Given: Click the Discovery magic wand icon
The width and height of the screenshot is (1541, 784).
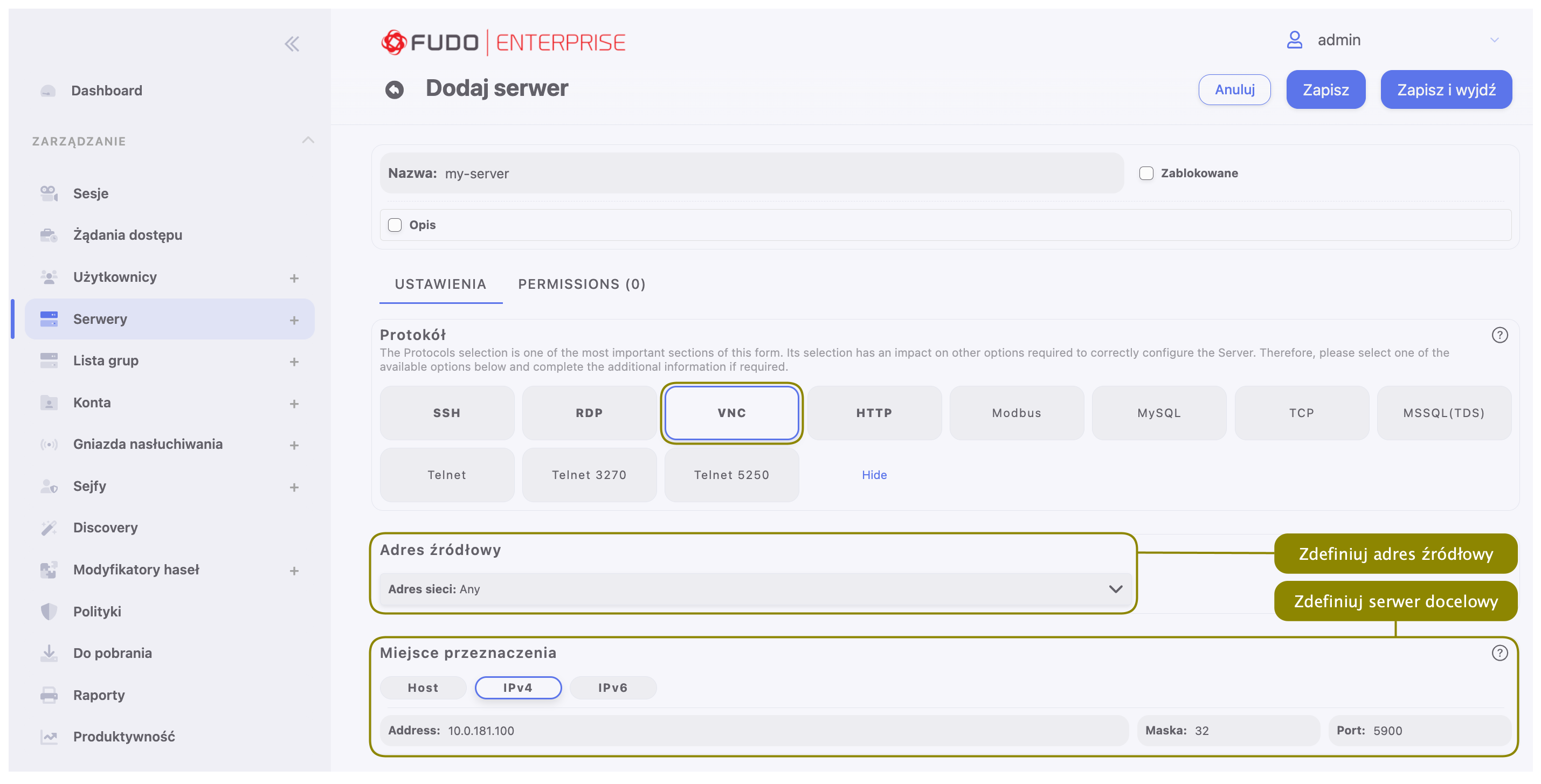Looking at the screenshot, I should (x=49, y=528).
